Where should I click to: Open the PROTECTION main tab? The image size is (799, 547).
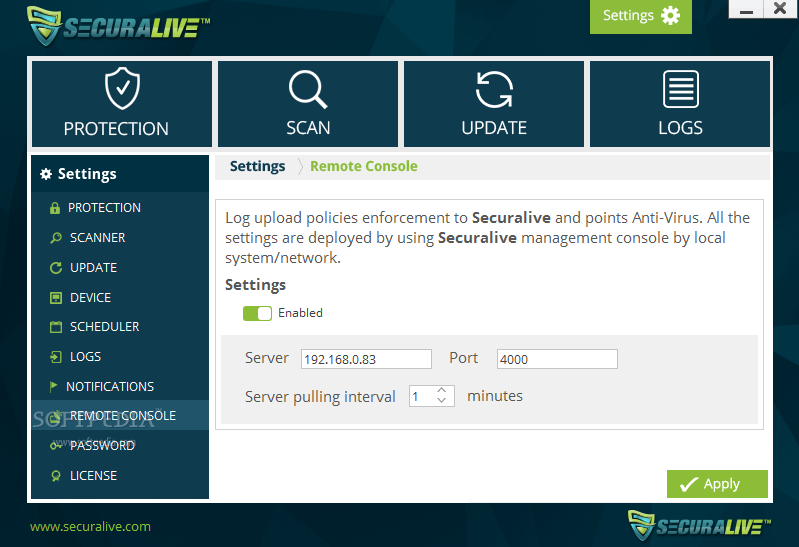122,104
